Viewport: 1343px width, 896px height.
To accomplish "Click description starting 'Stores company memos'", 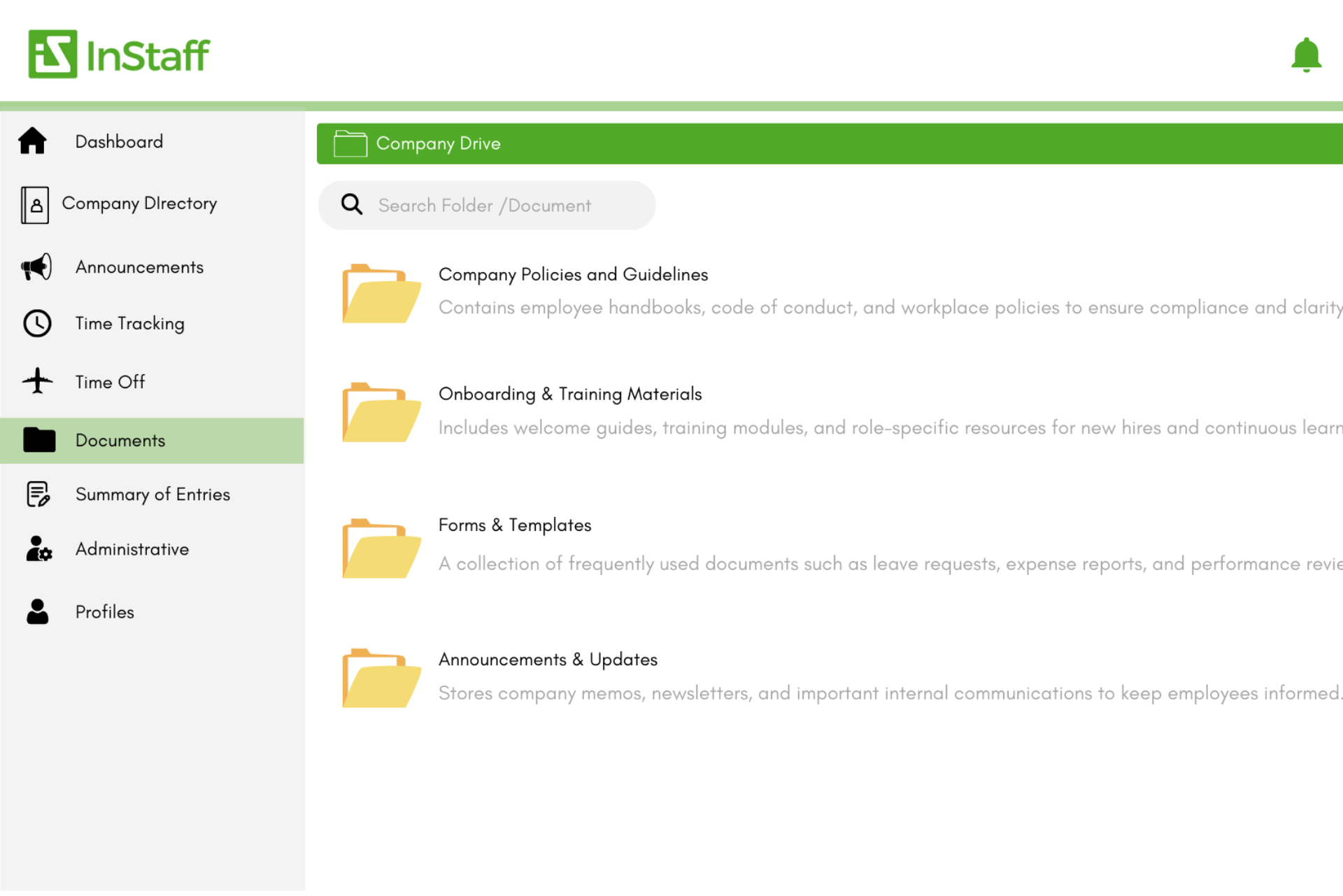I will [890, 693].
